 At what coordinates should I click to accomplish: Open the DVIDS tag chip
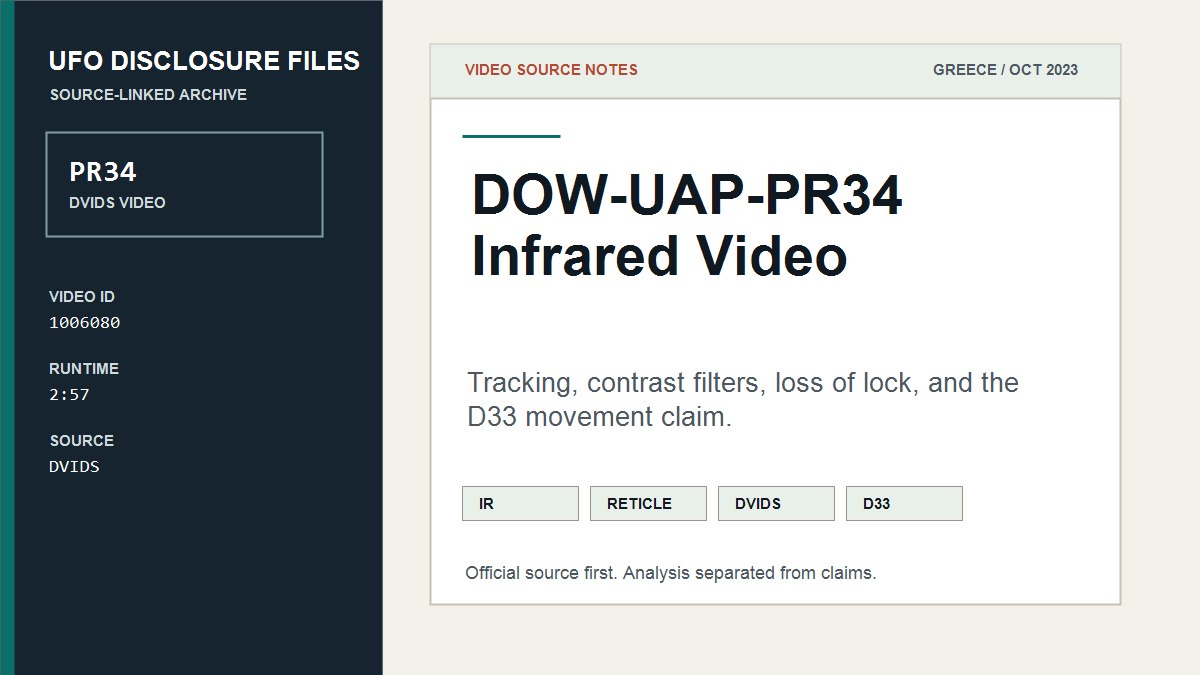tap(776, 503)
